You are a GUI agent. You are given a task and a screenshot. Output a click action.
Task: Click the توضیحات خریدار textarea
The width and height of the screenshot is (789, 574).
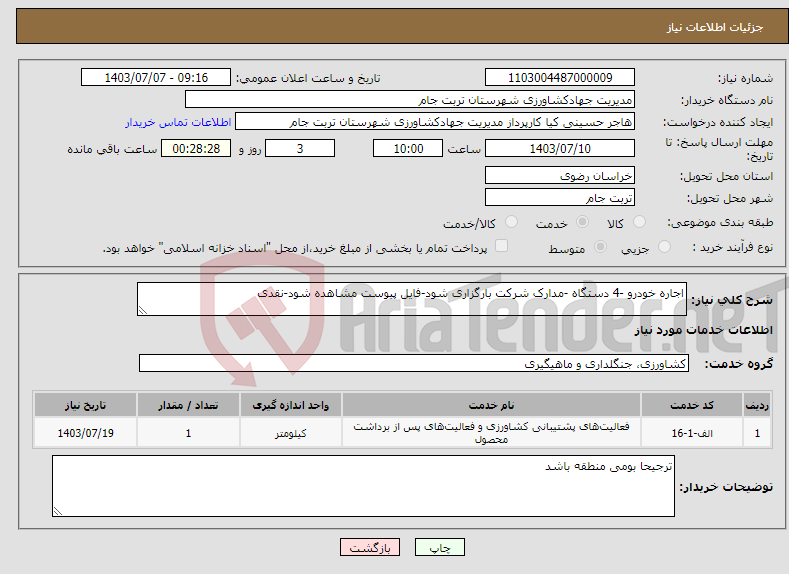click(363, 486)
